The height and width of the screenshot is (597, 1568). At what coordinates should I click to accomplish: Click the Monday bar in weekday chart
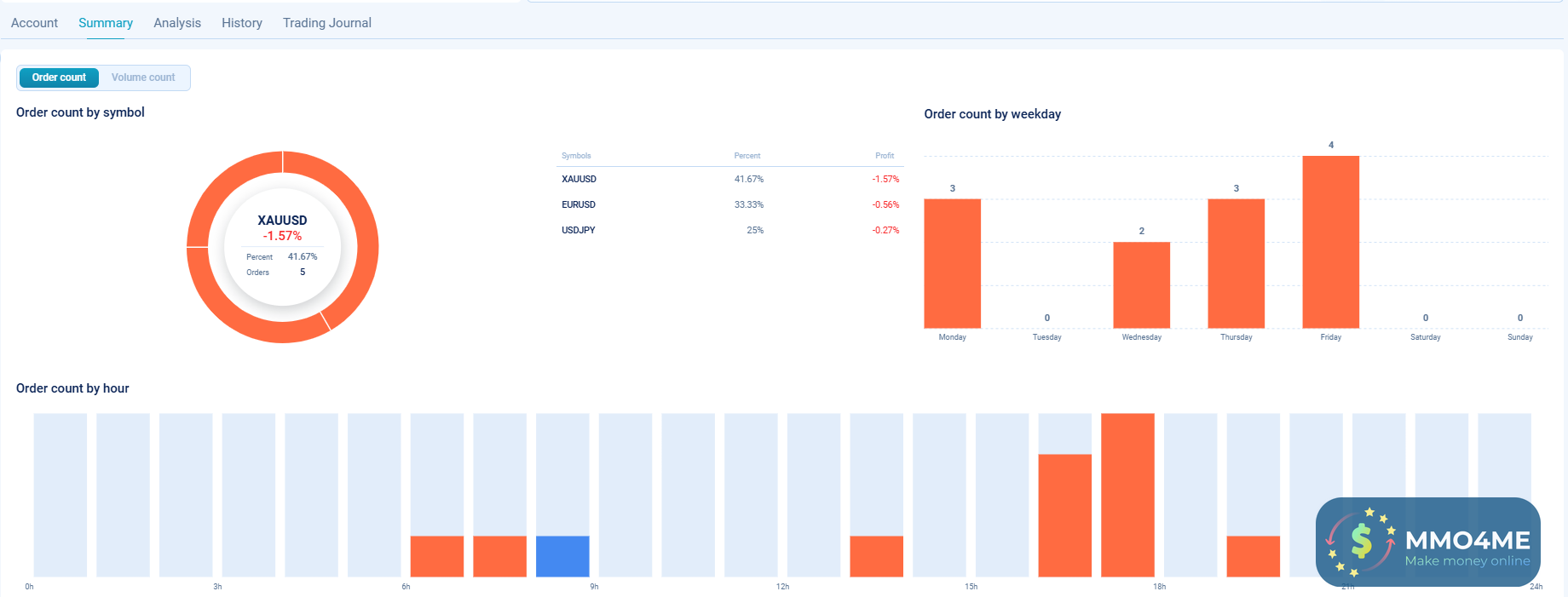(953, 263)
